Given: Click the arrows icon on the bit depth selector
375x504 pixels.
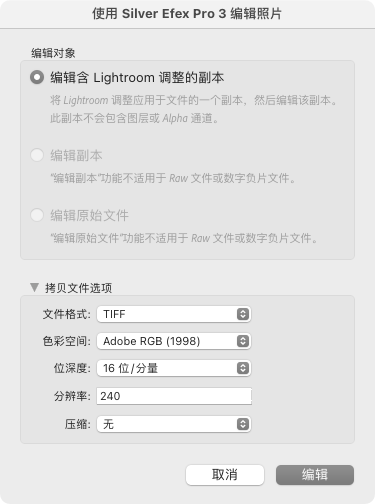Looking at the screenshot, I should pos(243,368).
